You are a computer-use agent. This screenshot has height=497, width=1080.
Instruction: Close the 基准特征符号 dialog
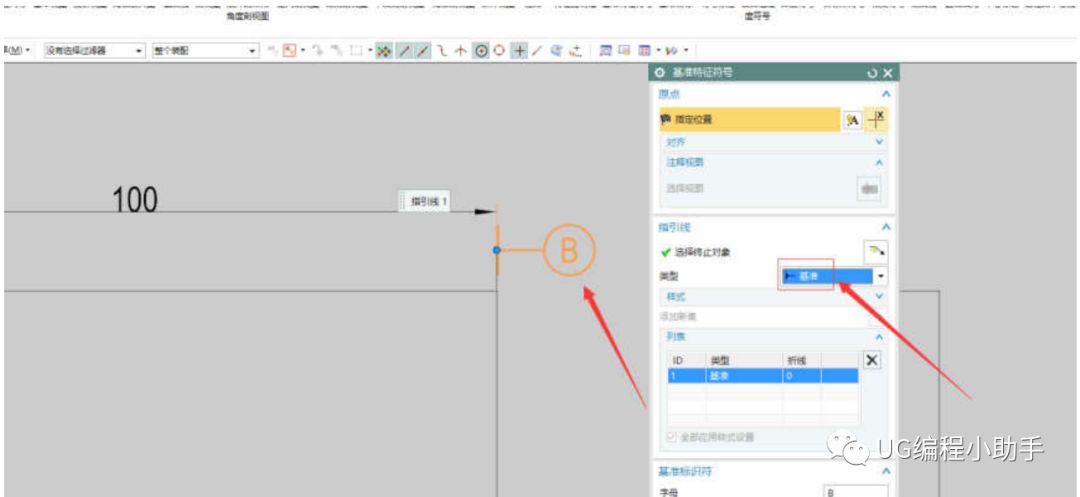[887, 73]
